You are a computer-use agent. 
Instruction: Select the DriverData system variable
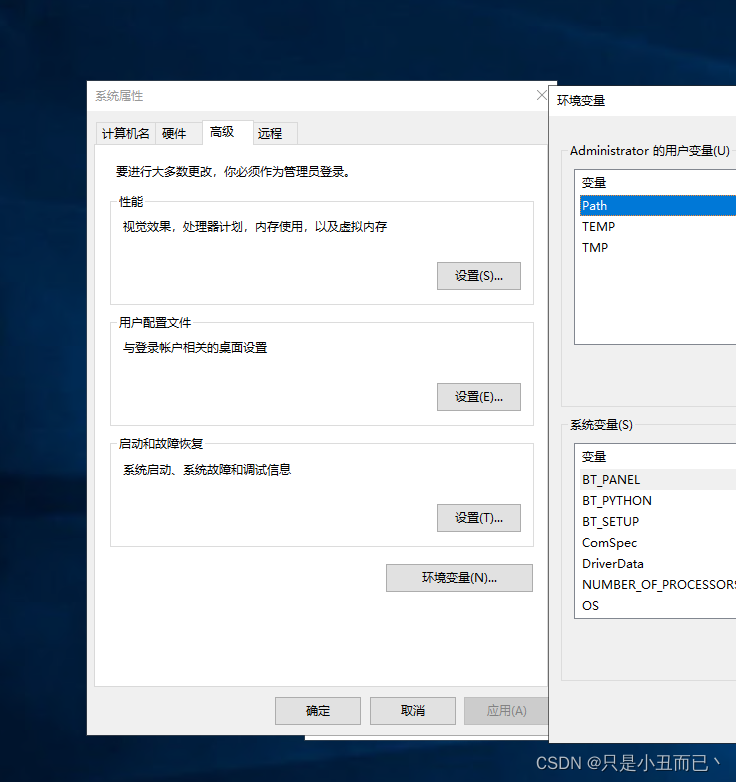point(658,564)
